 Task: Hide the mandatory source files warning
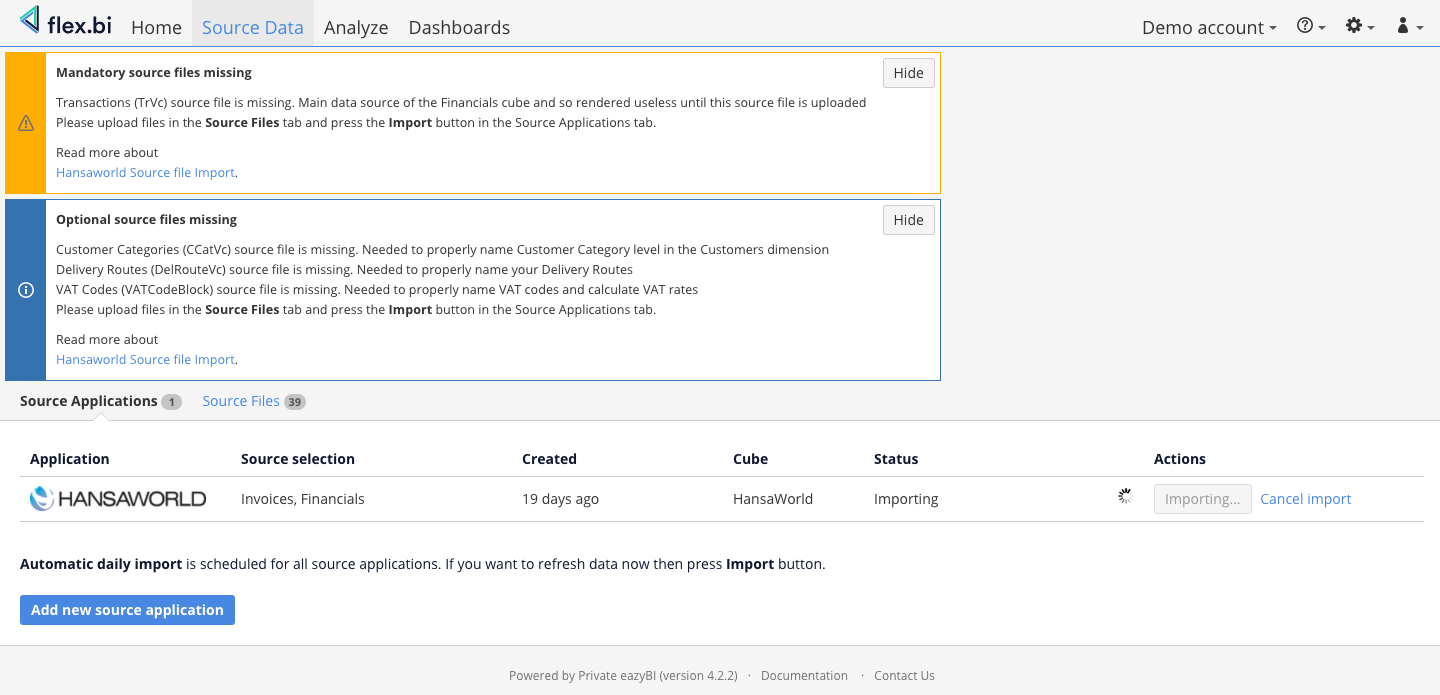point(908,73)
